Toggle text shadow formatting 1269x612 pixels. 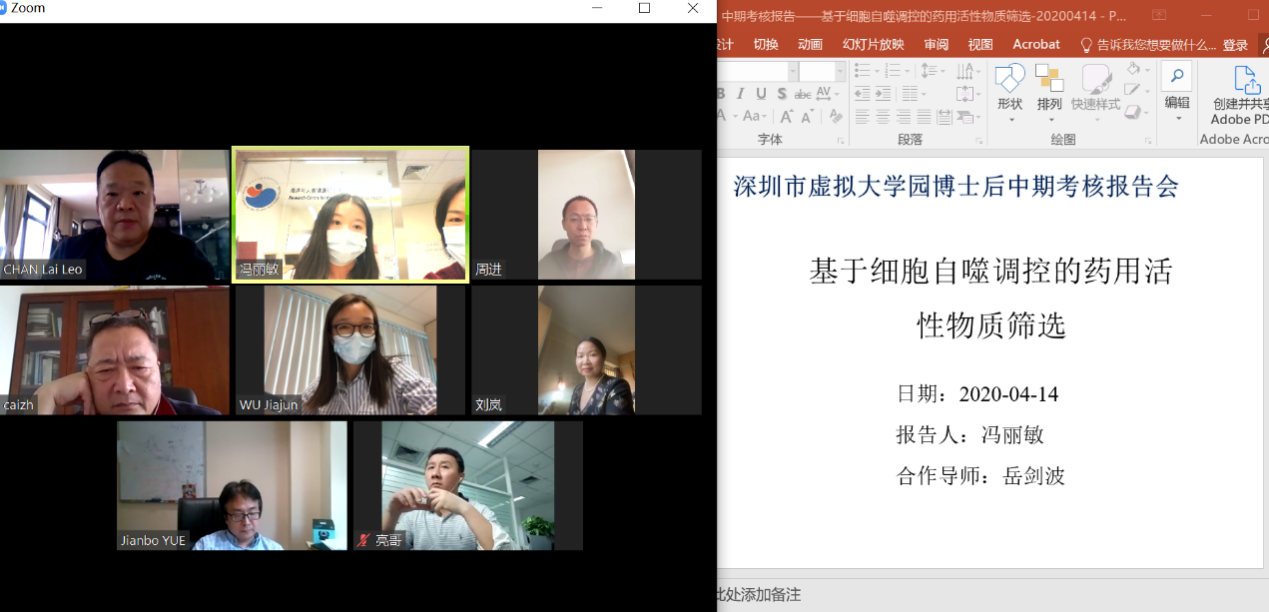781,94
